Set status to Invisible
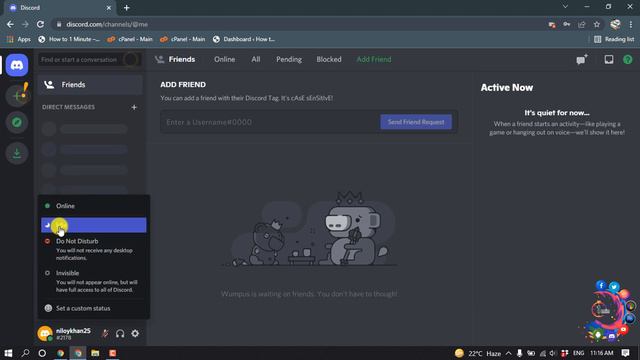This screenshot has width=640, height=360. 94,281
